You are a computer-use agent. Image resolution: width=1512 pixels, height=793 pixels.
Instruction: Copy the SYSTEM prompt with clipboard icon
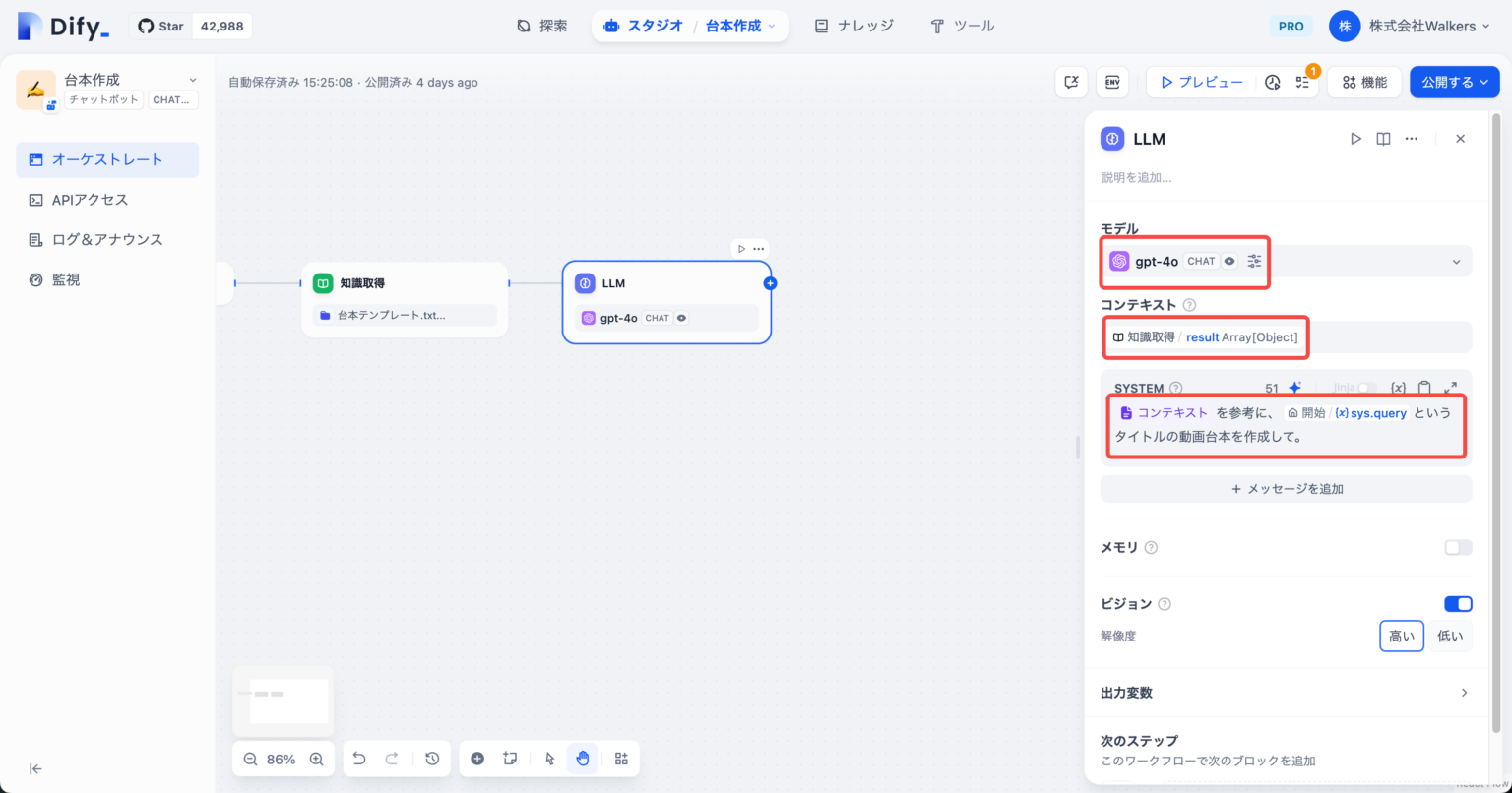[x=1424, y=388]
